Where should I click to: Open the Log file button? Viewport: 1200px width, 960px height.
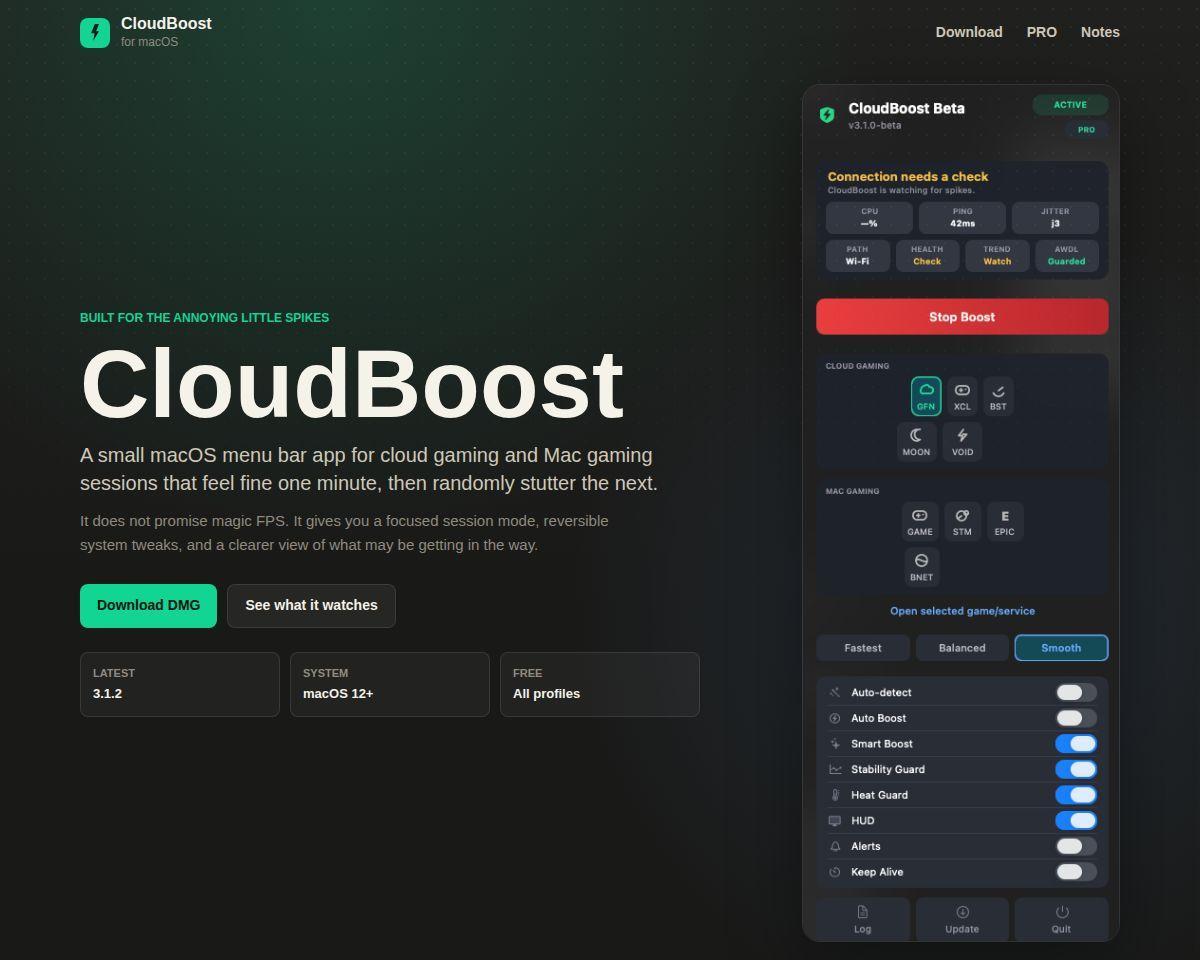pos(863,919)
